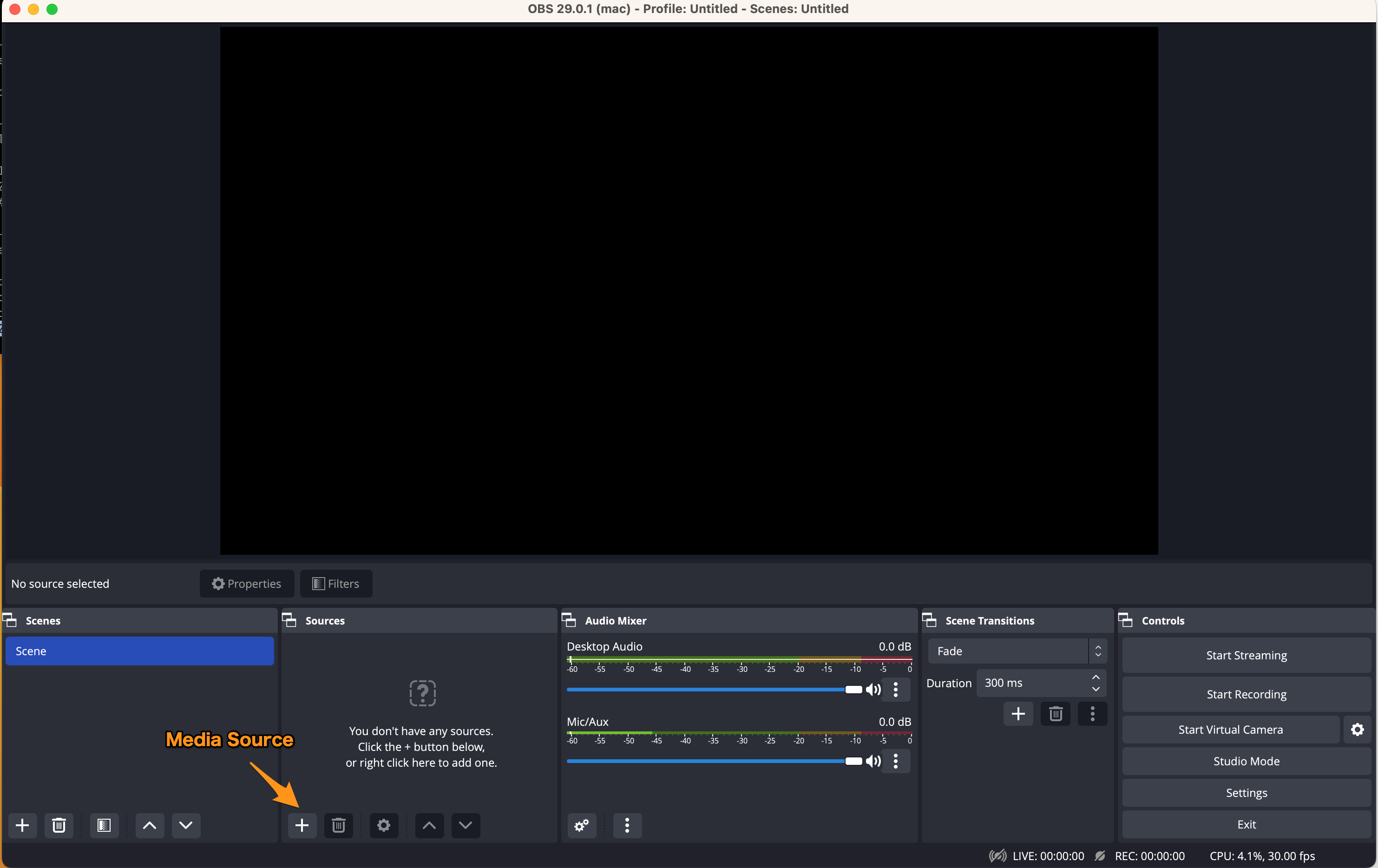Add a new scene with plus button
This screenshot has height=868, width=1378.
point(22,825)
